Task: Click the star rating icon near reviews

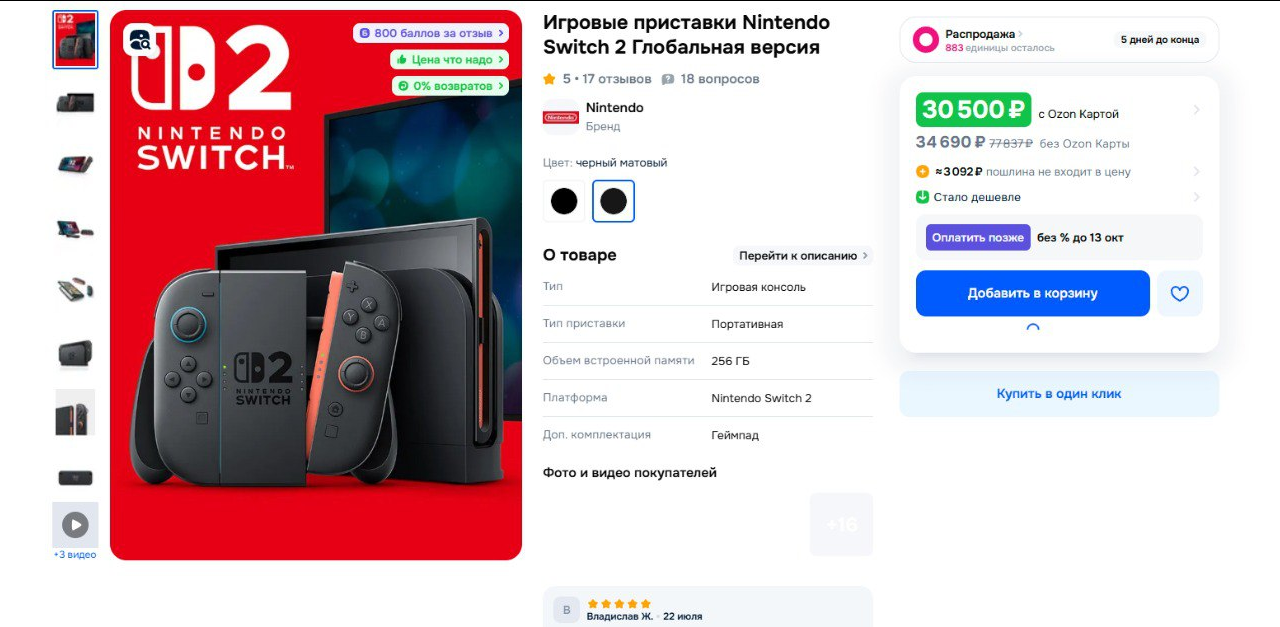Action: pos(549,79)
